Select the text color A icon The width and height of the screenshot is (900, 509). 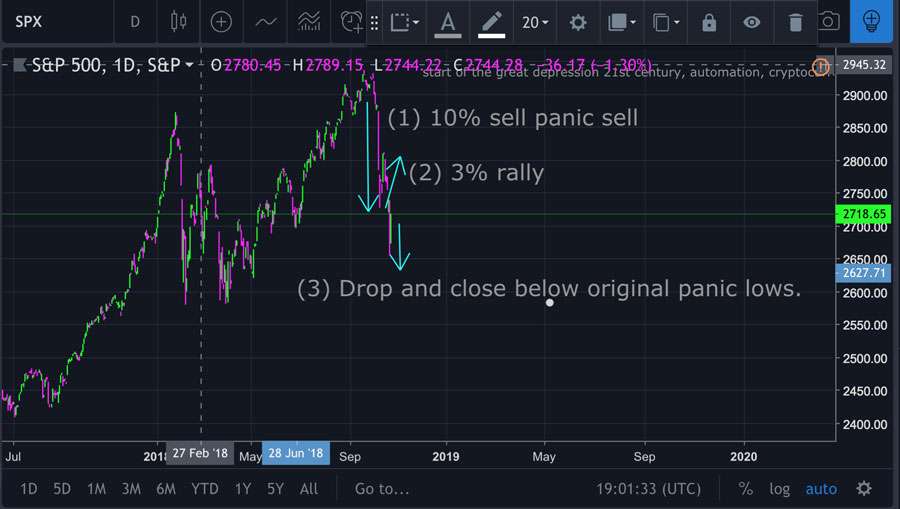pyautogui.click(x=448, y=24)
